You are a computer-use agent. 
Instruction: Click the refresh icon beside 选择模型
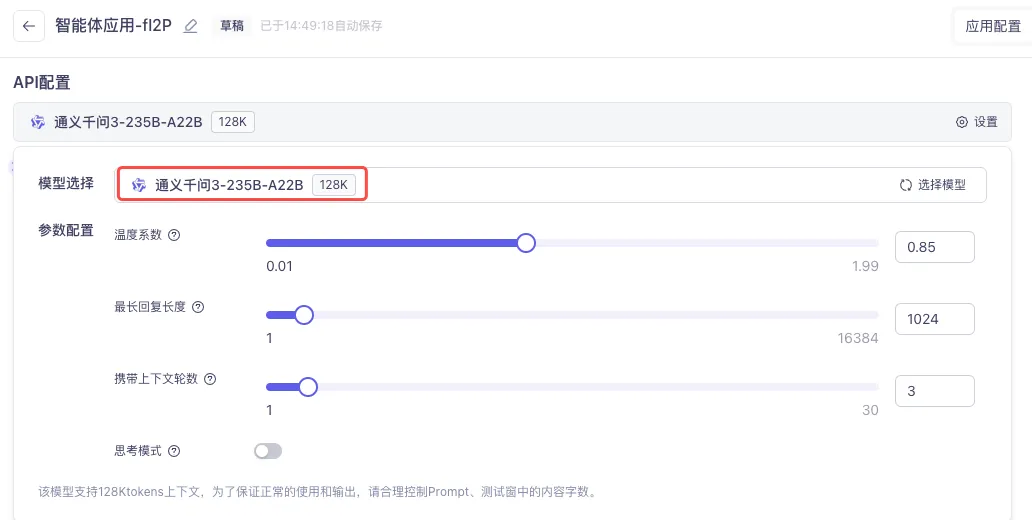[x=906, y=185]
